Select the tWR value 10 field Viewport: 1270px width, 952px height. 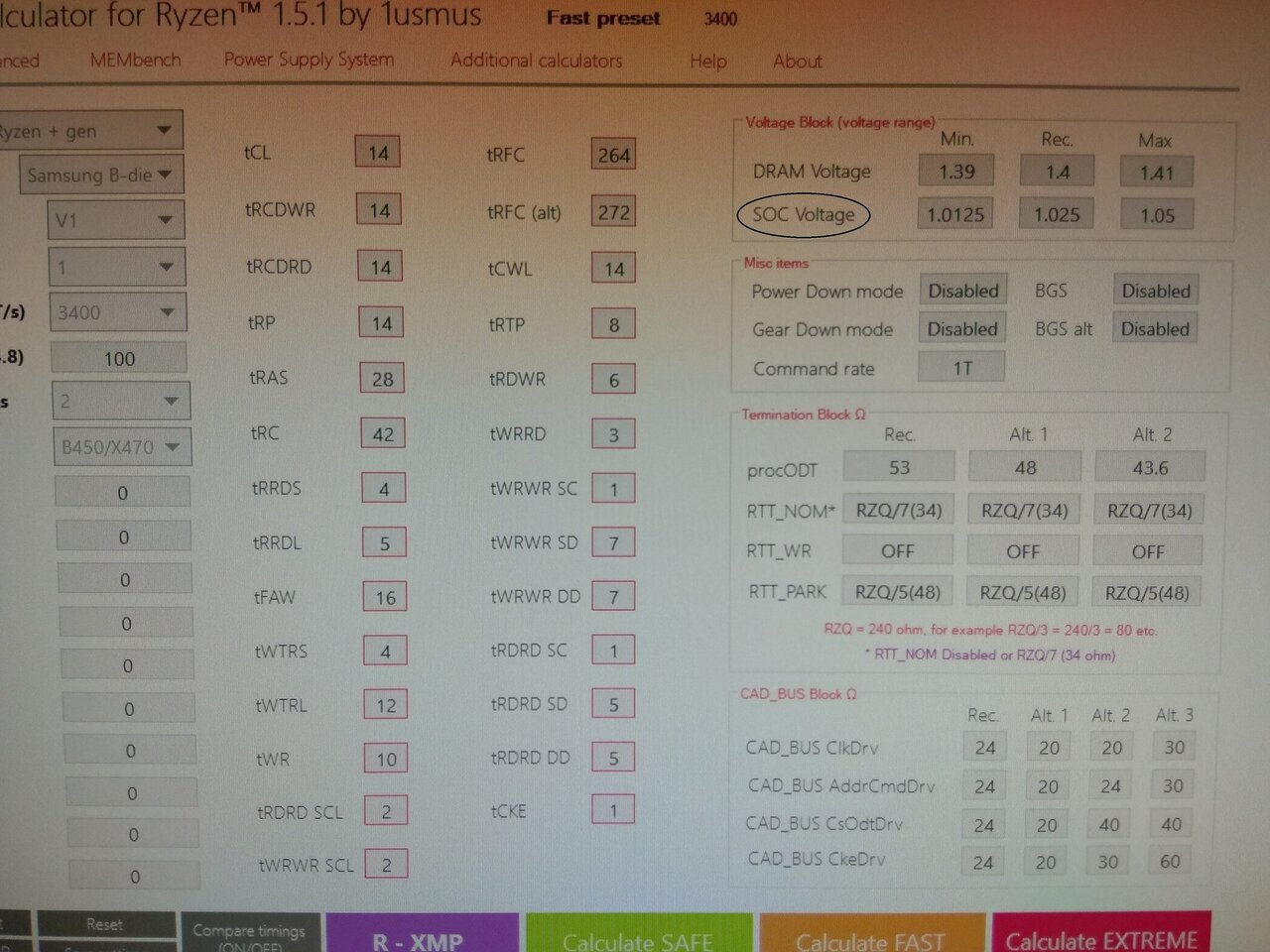[386, 760]
